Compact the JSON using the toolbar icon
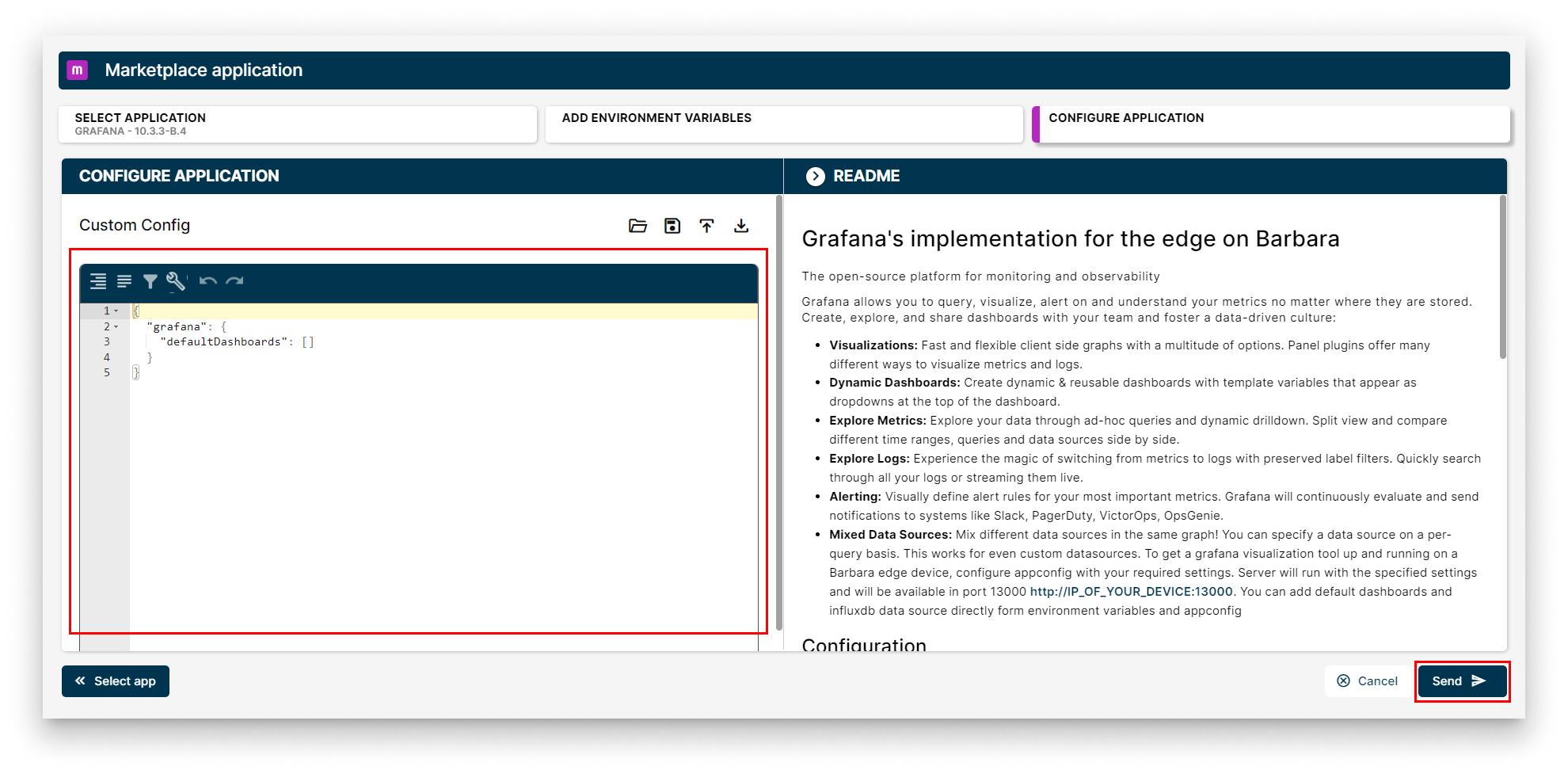The image size is (1568, 770). (x=124, y=281)
